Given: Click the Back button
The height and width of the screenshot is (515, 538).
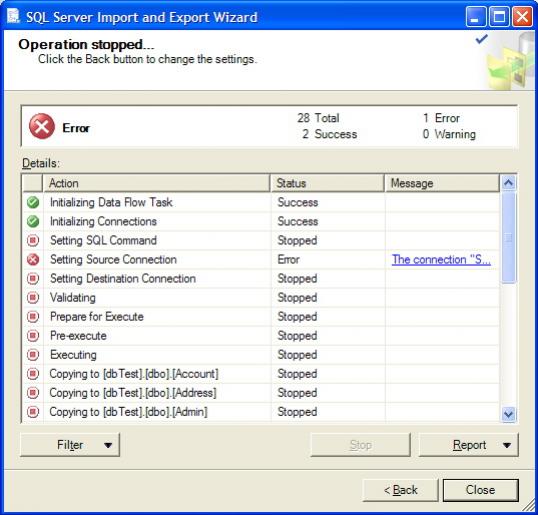Looking at the screenshot, I should click(401, 490).
